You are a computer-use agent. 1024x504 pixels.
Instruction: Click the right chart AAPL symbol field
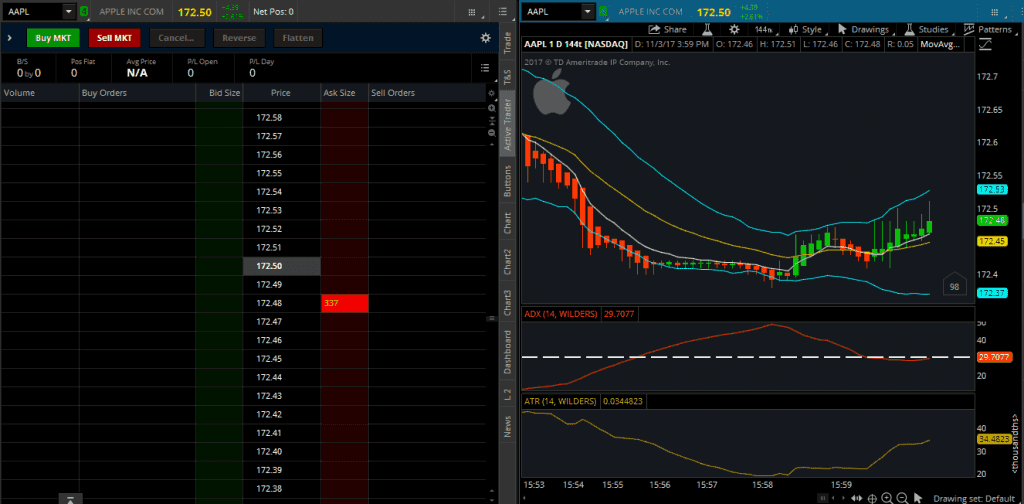tap(552, 11)
